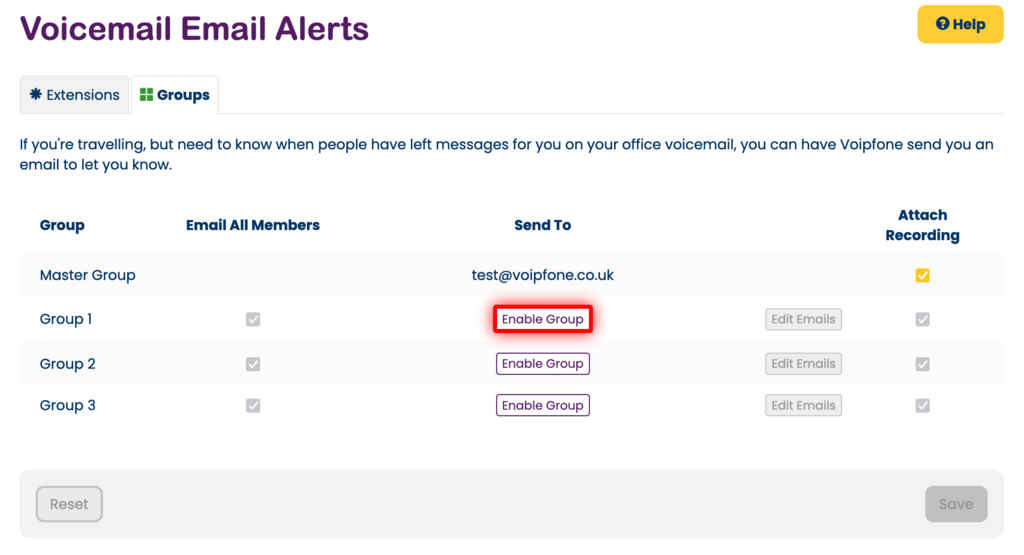The width and height of the screenshot is (1024, 555).
Task: Toggle Attach Recording for Group 1
Action: (x=922, y=320)
